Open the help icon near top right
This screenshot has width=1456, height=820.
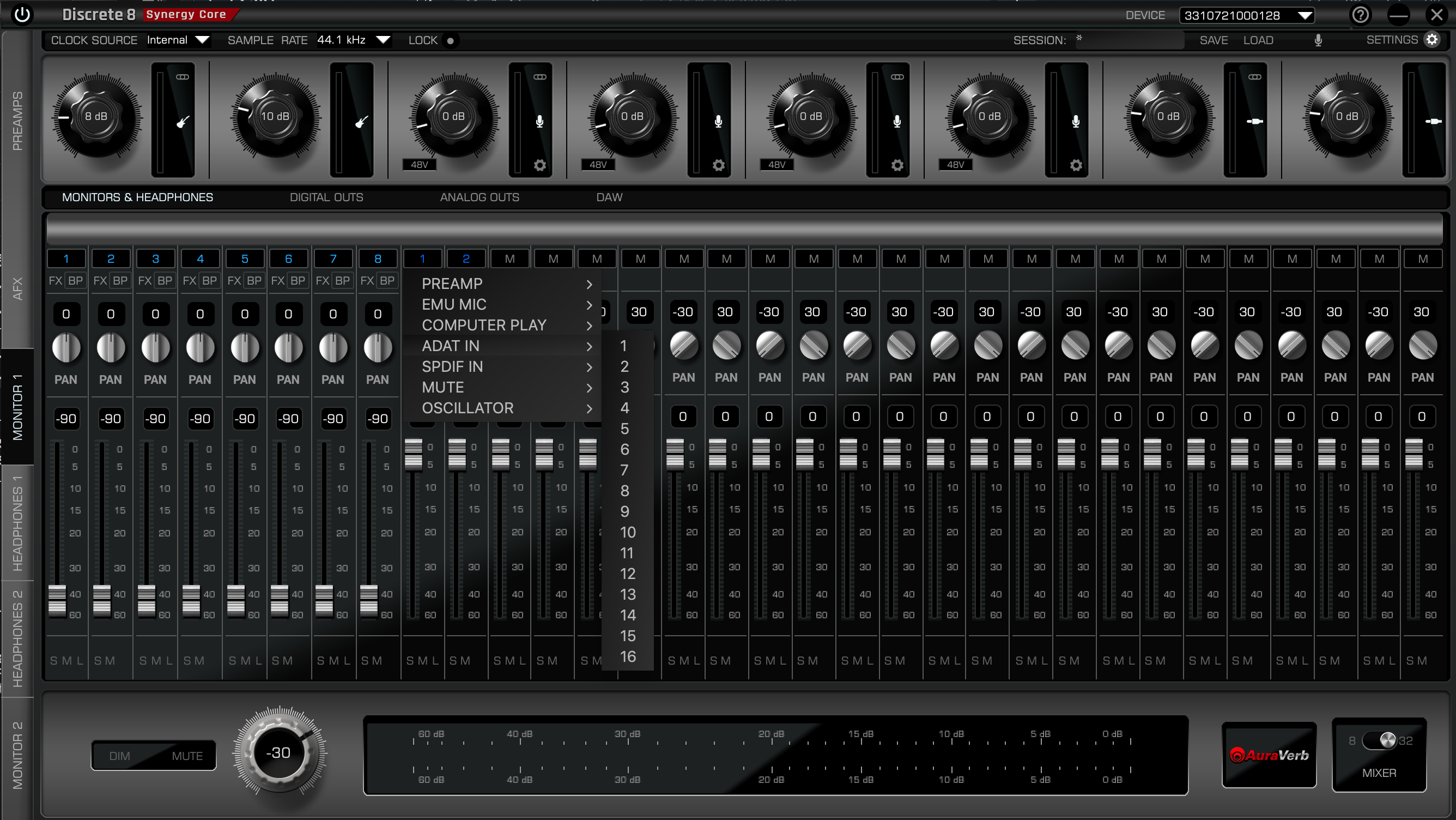coord(1361,15)
